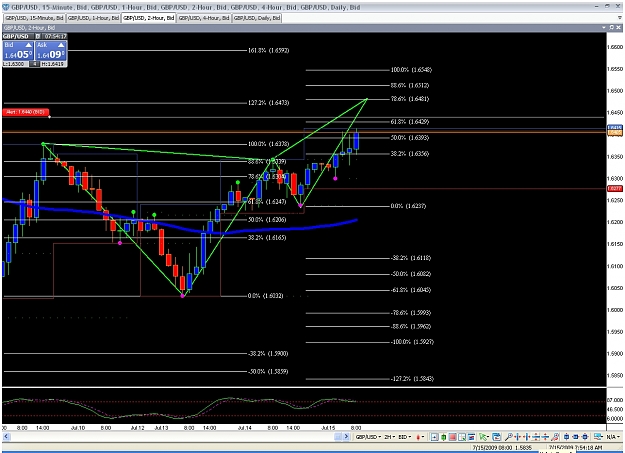The image size is (625, 453).
Task: Open the BID price type dropdown
Action: click(405, 437)
